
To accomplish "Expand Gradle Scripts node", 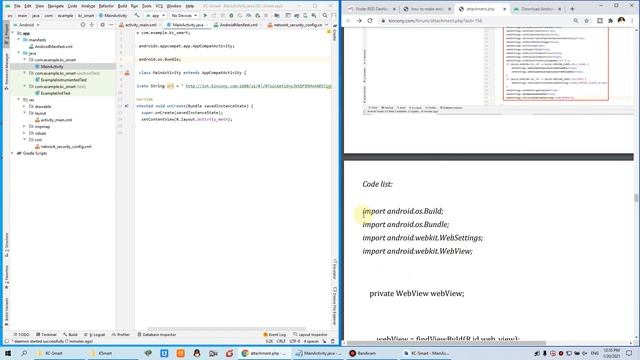I will [13, 153].
